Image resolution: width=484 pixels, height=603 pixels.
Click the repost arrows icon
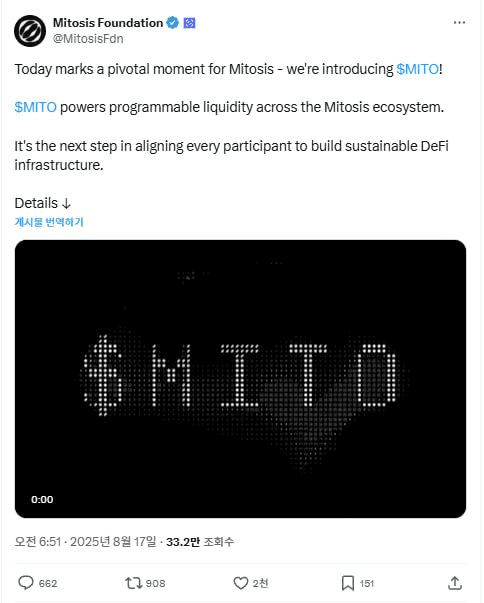(133, 583)
